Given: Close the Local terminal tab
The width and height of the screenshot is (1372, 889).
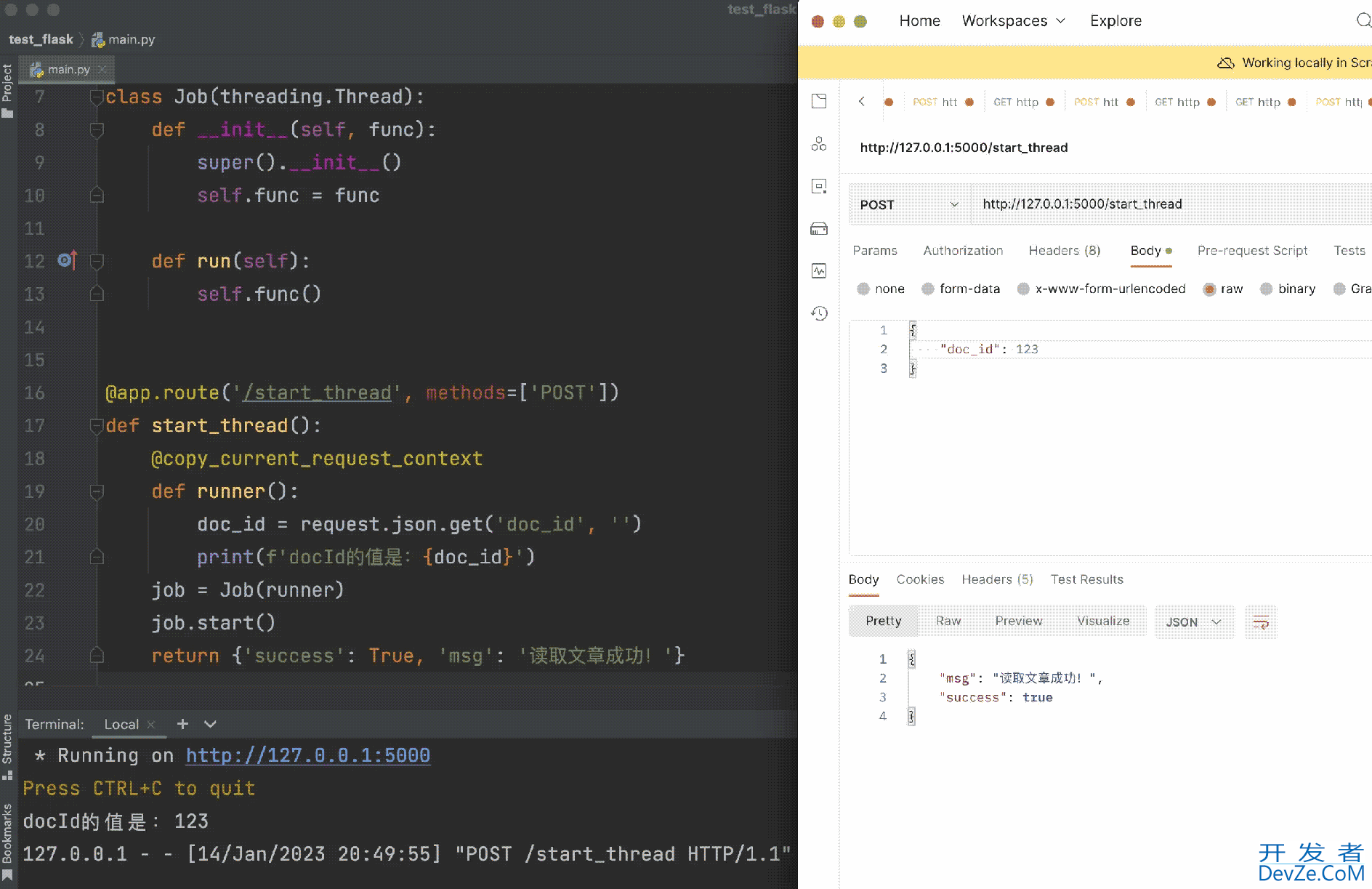Looking at the screenshot, I should click(x=151, y=725).
